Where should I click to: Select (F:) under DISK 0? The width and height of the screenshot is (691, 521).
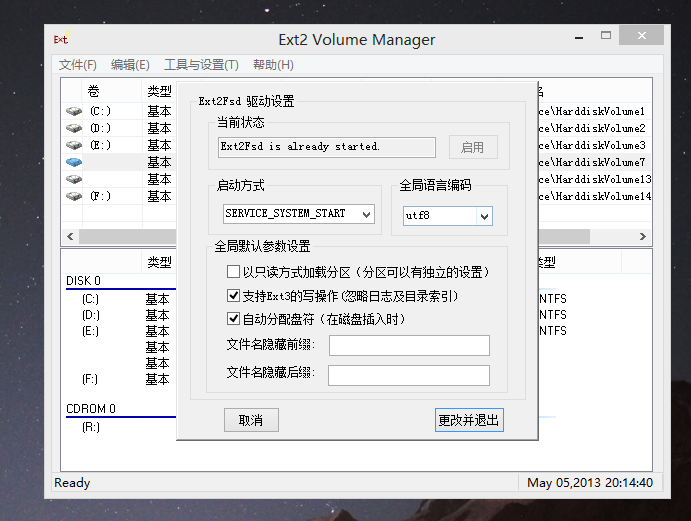[90, 379]
